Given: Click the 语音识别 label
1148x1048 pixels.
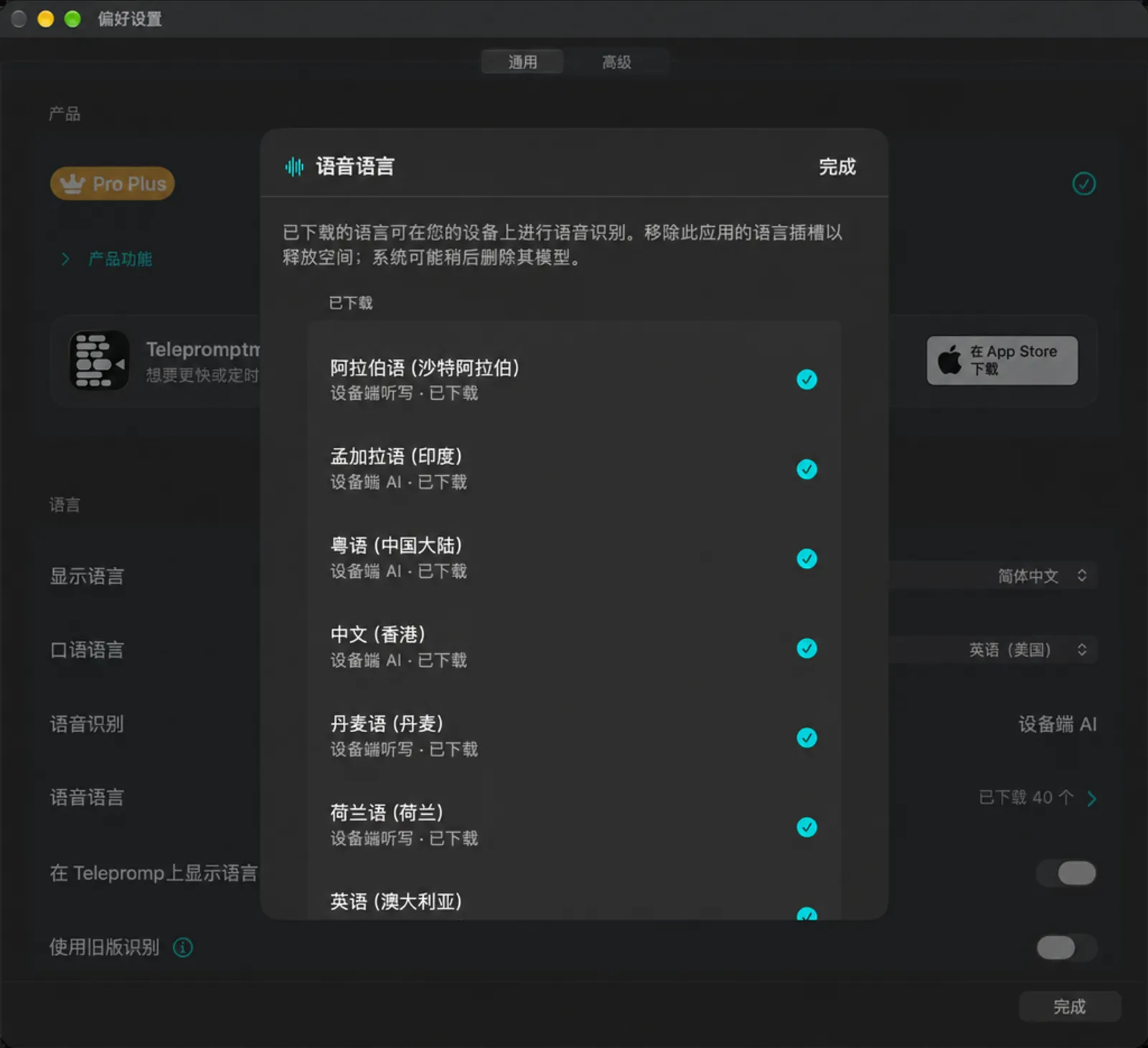Looking at the screenshot, I should tap(87, 724).
